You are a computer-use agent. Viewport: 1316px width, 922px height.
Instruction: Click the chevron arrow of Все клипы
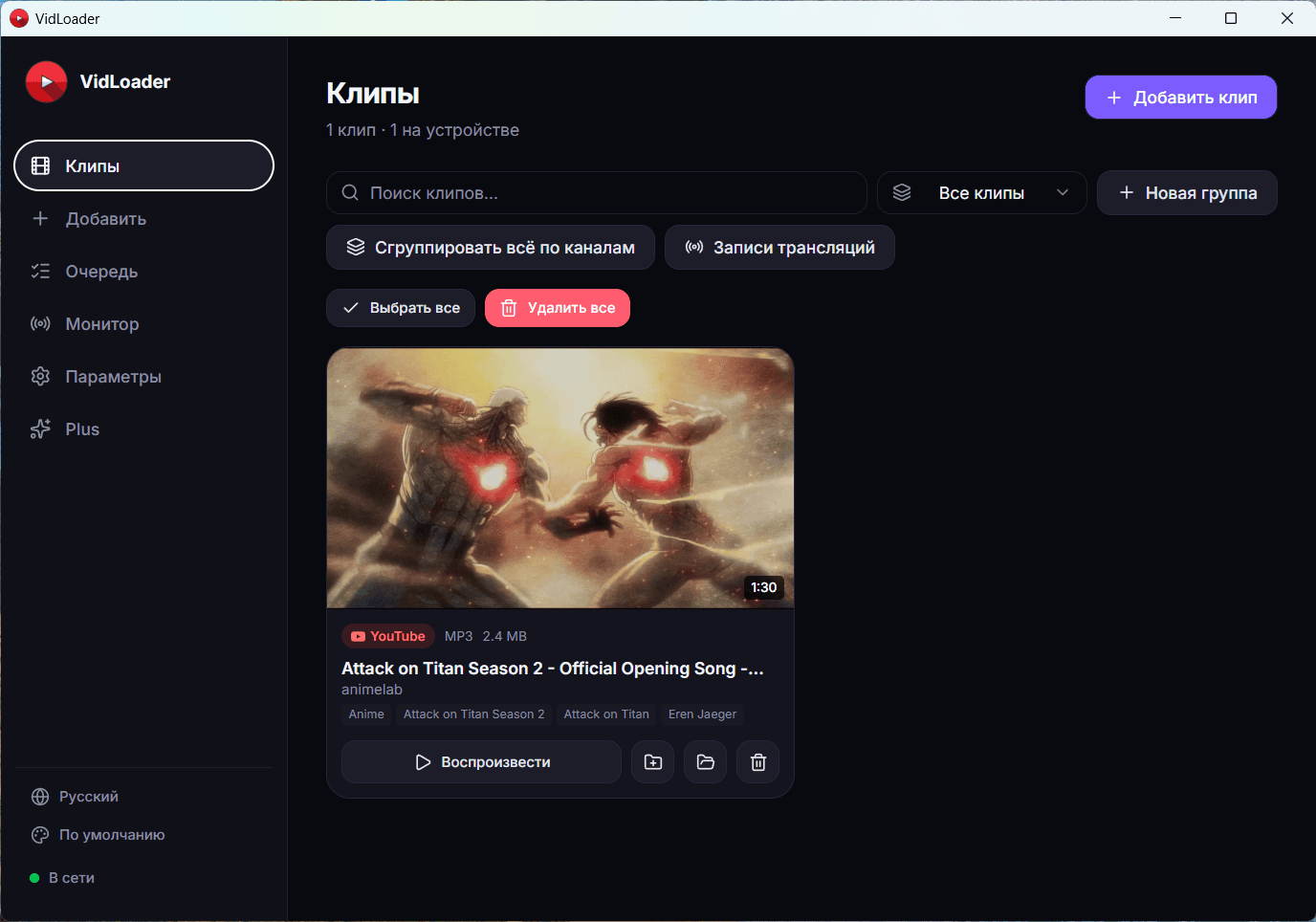(x=1063, y=193)
